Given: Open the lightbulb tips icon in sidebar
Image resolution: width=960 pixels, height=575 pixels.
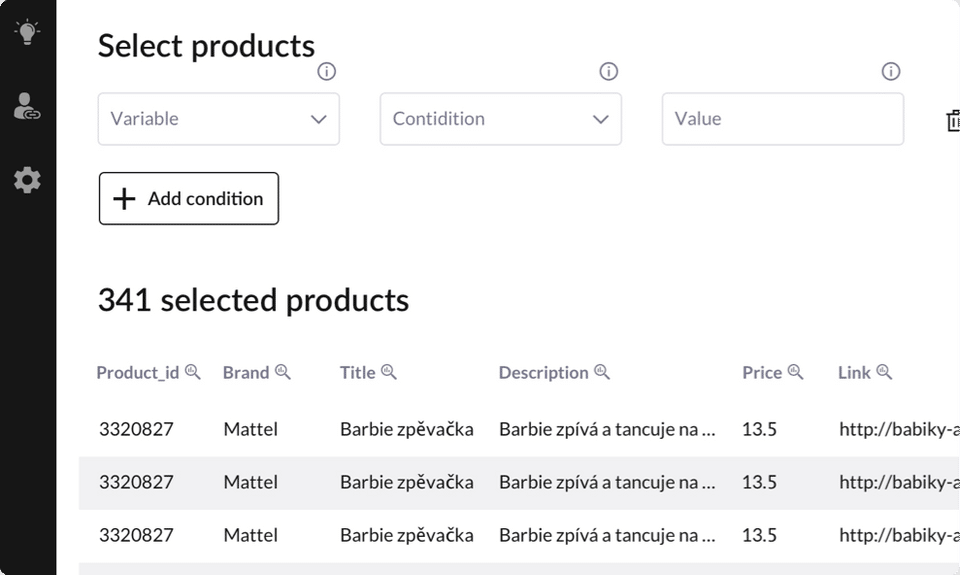Looking at the screenshot, I should click(x=27, y=32).
